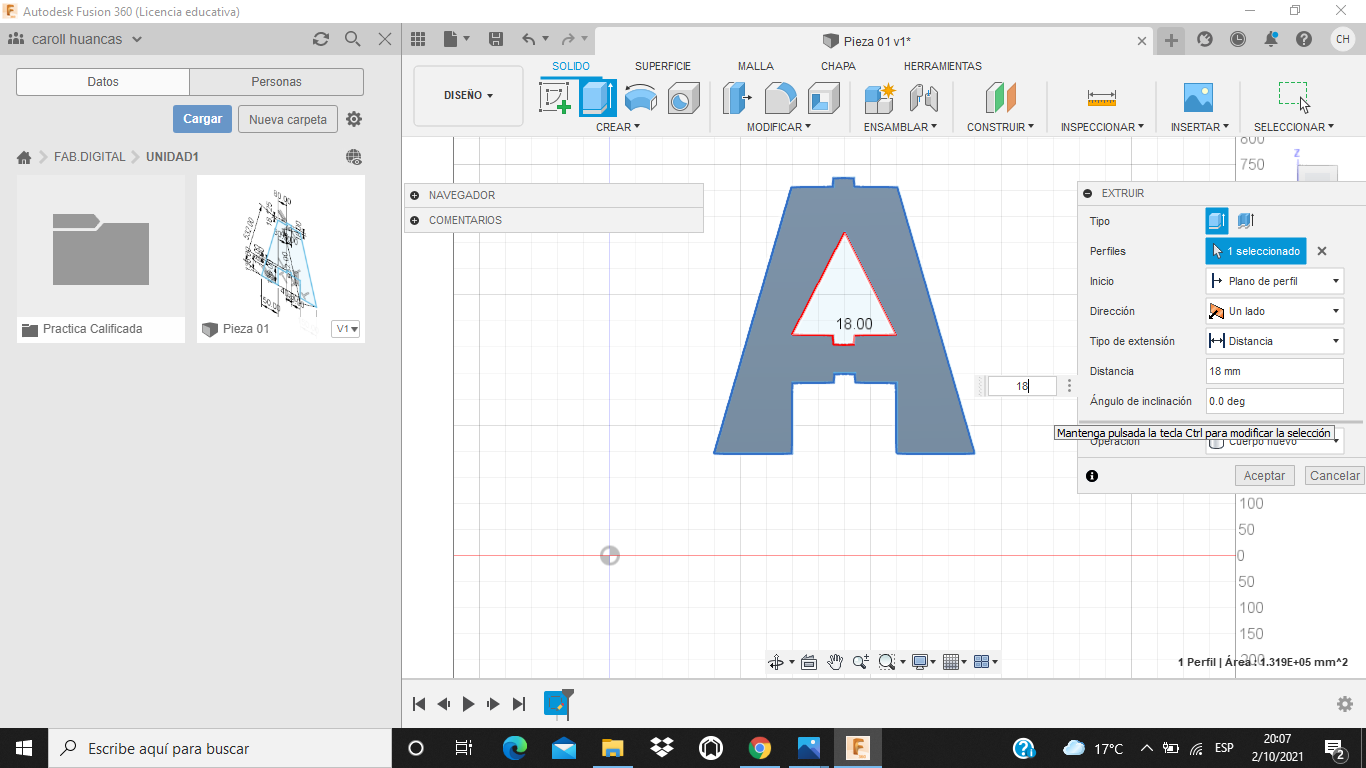The image size is (1366, 768).
Task: Choose the Revolve tool
Action: click(641, 98)
